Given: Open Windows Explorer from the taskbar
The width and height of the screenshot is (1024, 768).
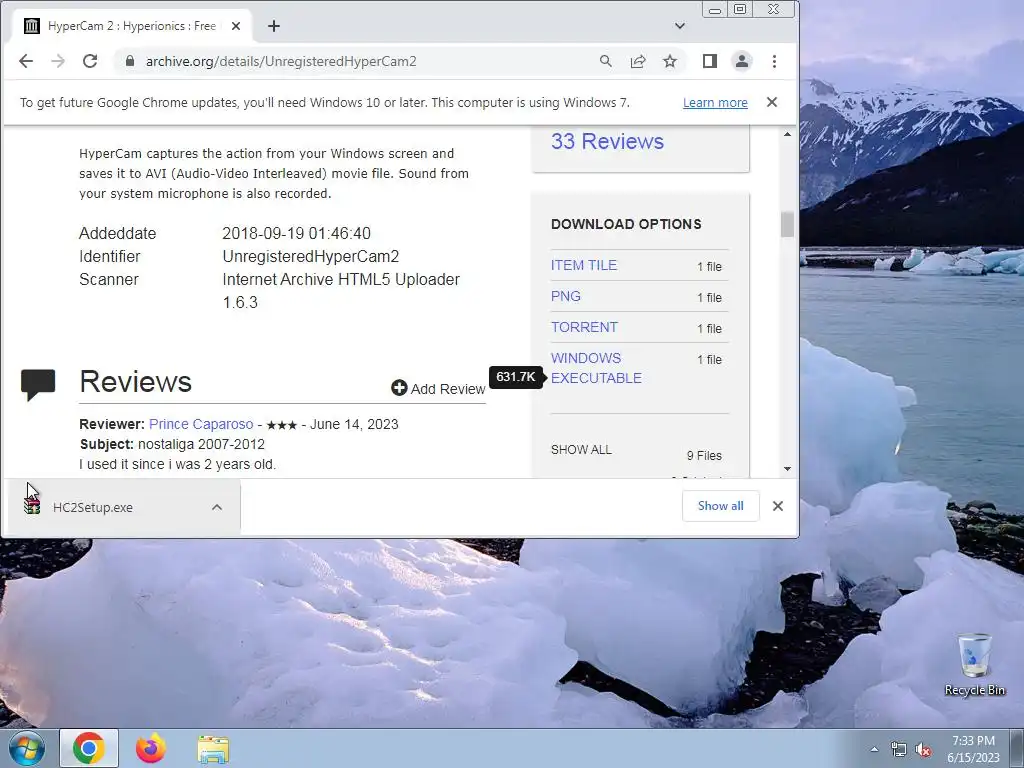Looking at the screenshot, I should (x=213, y=749).
